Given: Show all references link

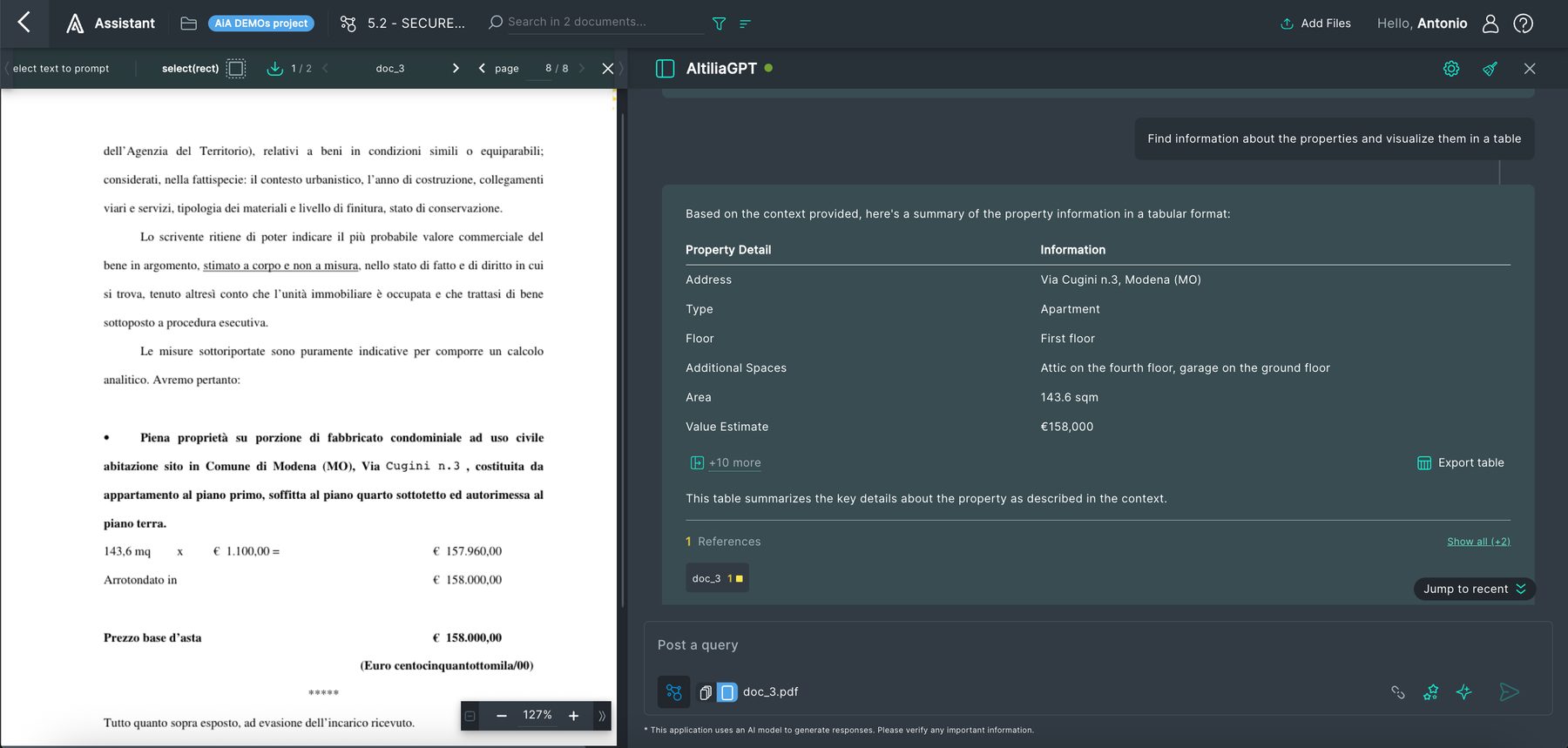Looking at the screenshot, I should (x=1478, y=542).
